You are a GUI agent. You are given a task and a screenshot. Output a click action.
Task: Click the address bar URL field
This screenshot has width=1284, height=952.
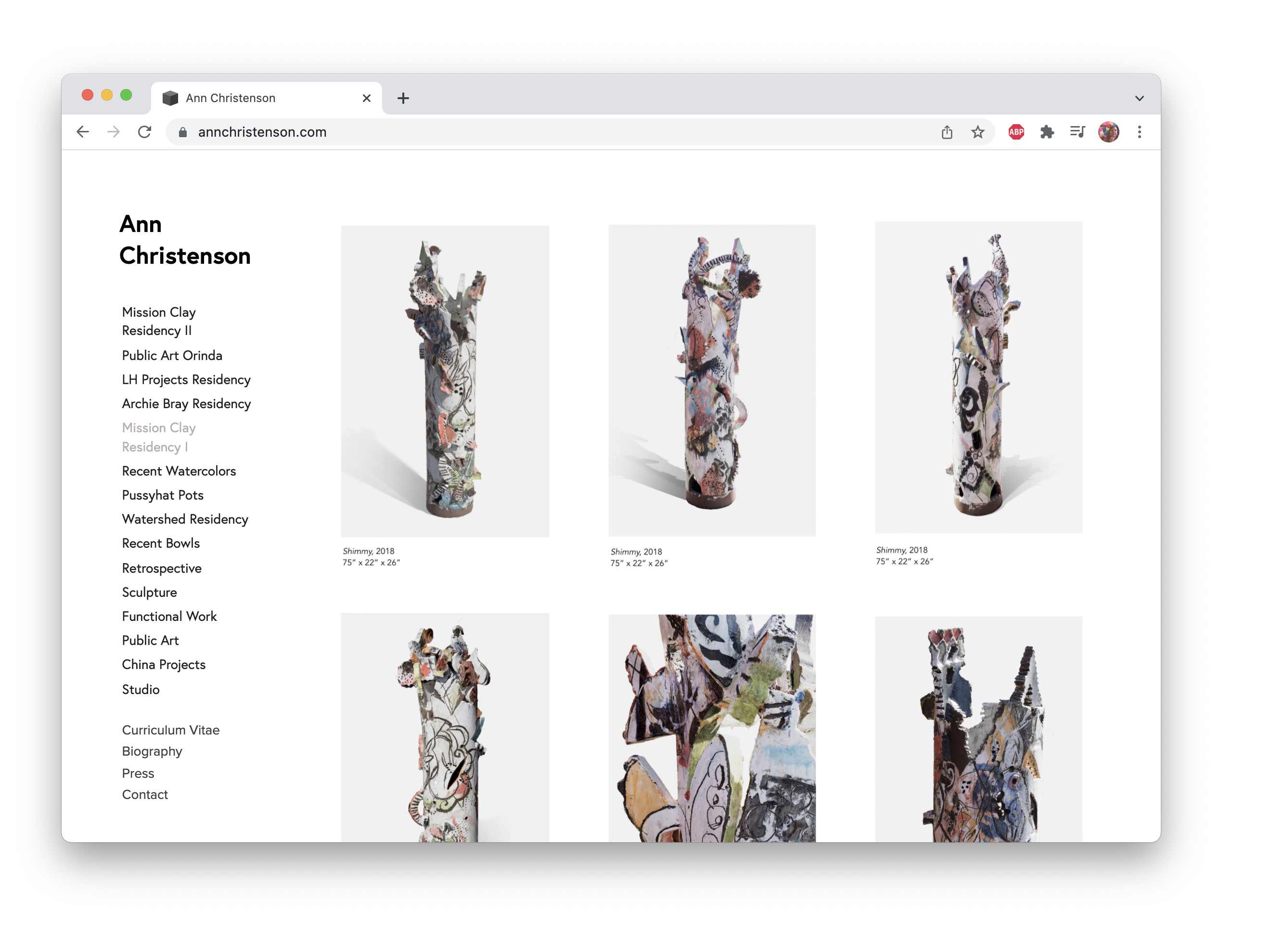tap(519, 132)
